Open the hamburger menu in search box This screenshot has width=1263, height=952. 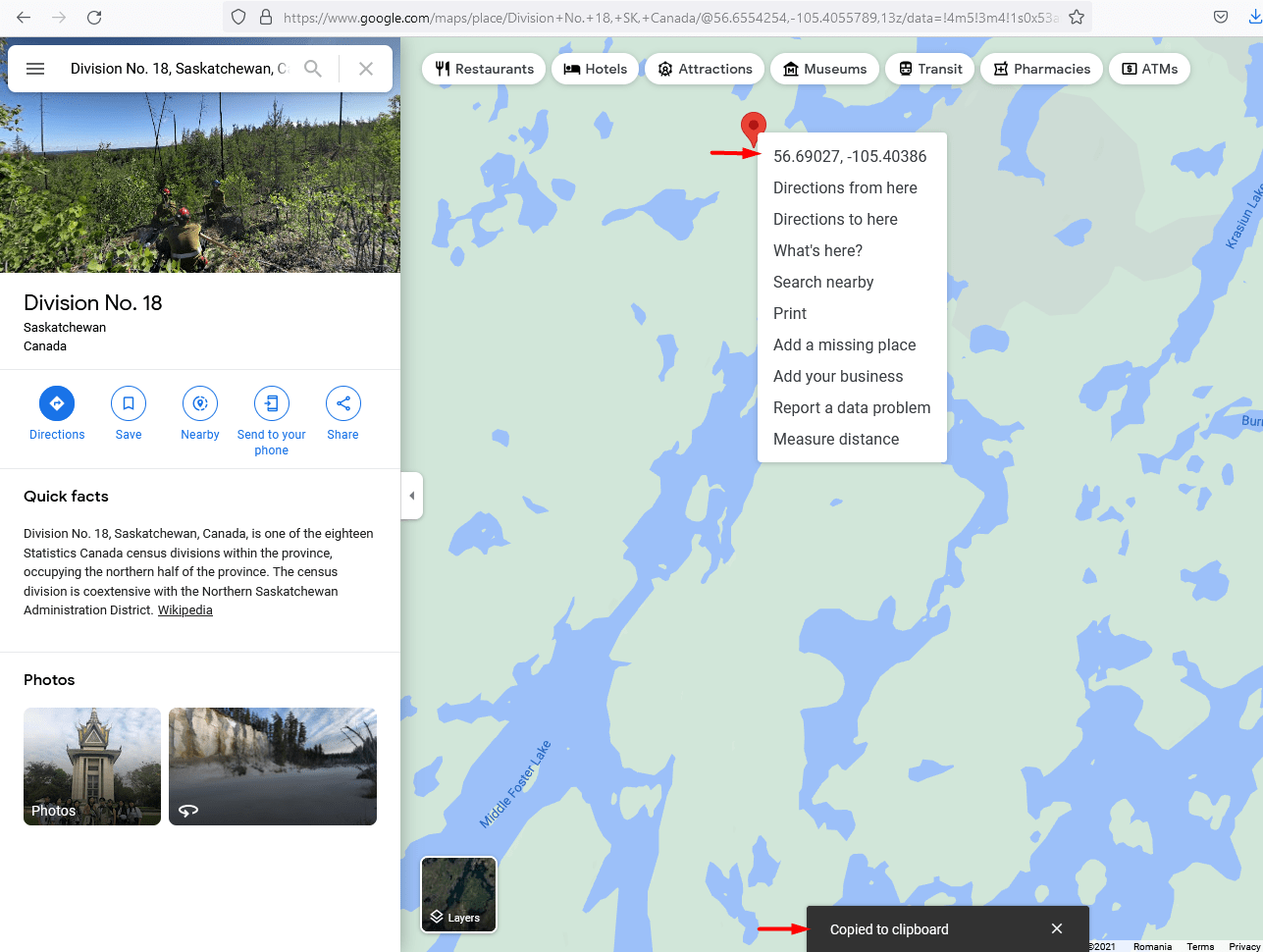pos(35,69)
